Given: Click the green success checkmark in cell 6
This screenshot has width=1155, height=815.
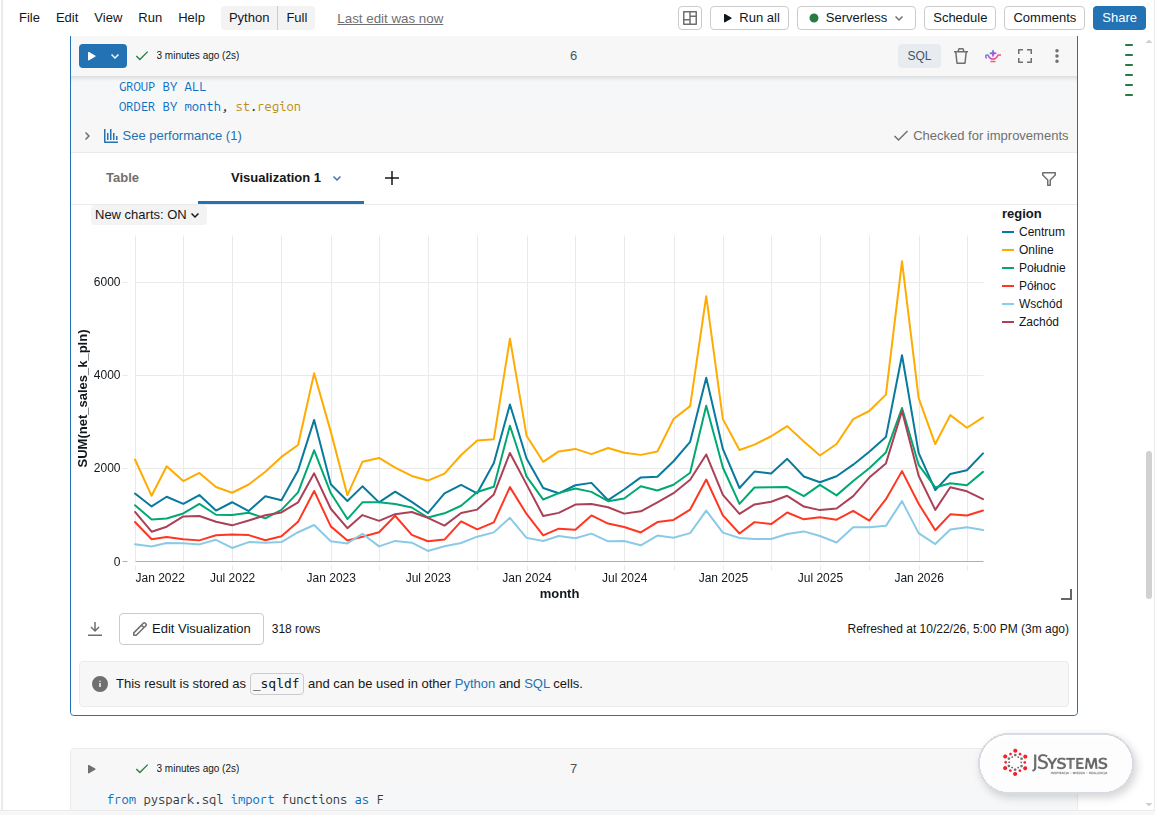Looking at the screenshot, I should click(142, 55).
